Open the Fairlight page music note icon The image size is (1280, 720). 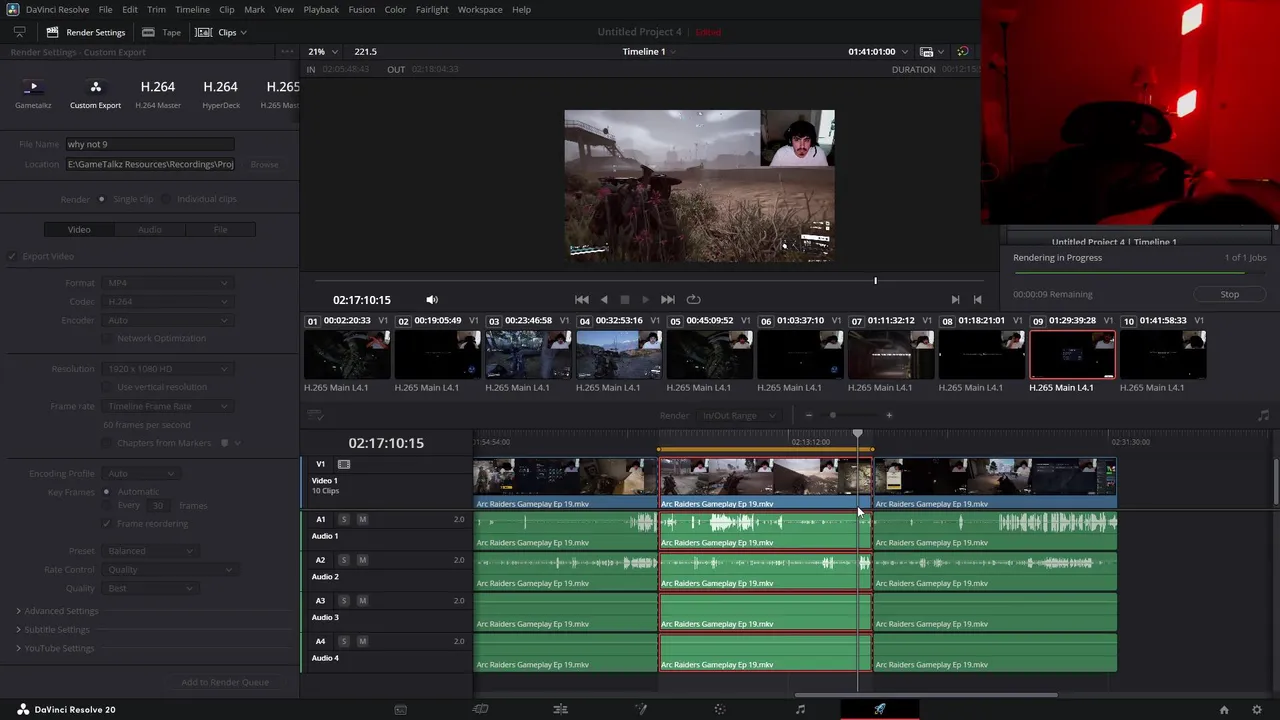point(800,709)
